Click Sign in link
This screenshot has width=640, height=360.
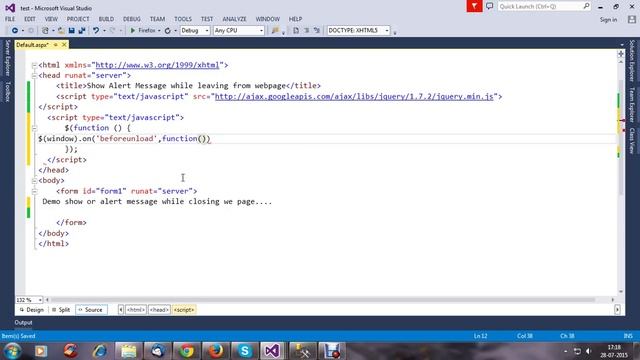tap(608, 20)
